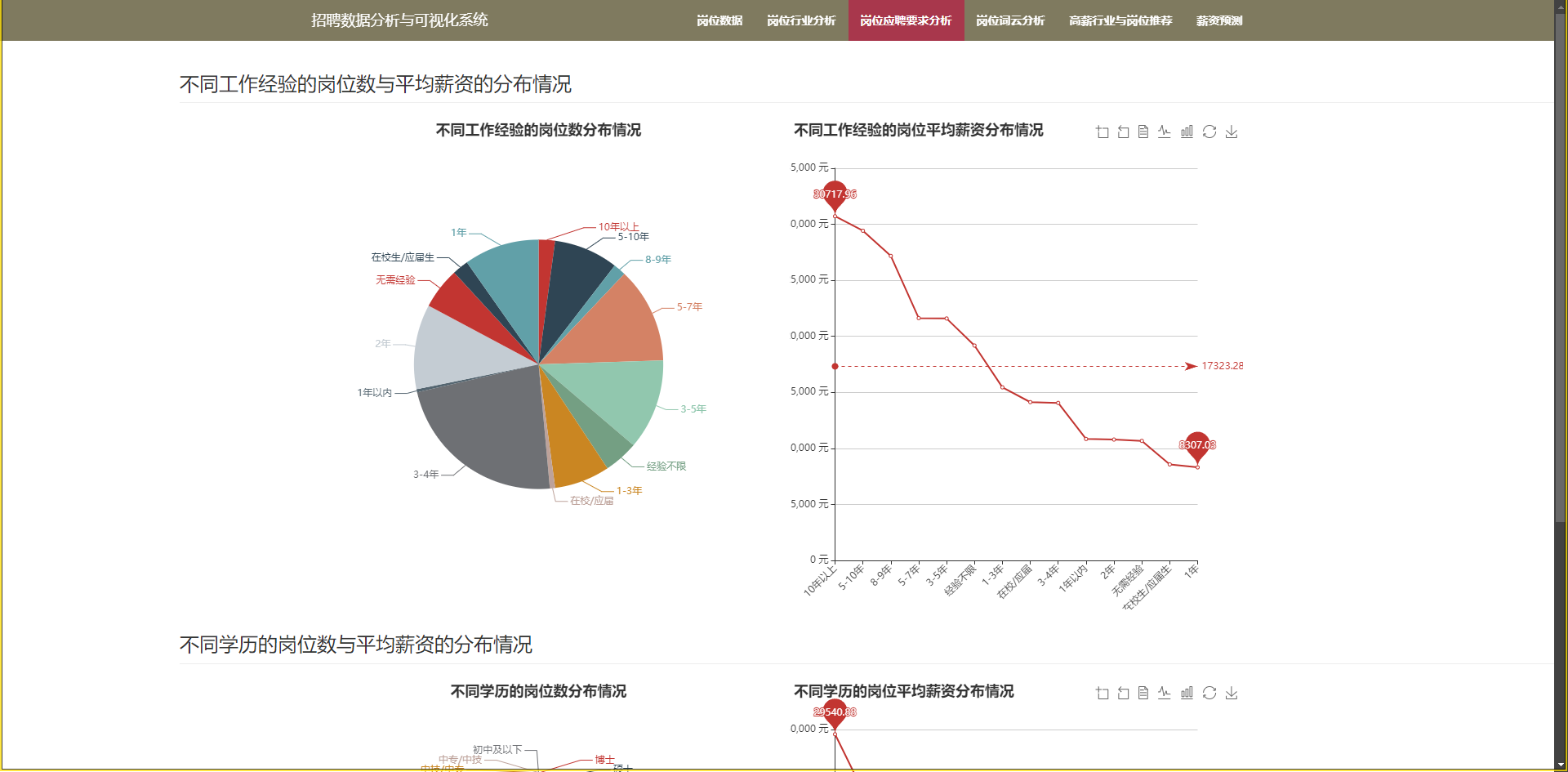The image size is (1568, 772).
Task: Click the zoom area icon in experience salary chart
Action: pyautogui.click(x=1102, y=132)
